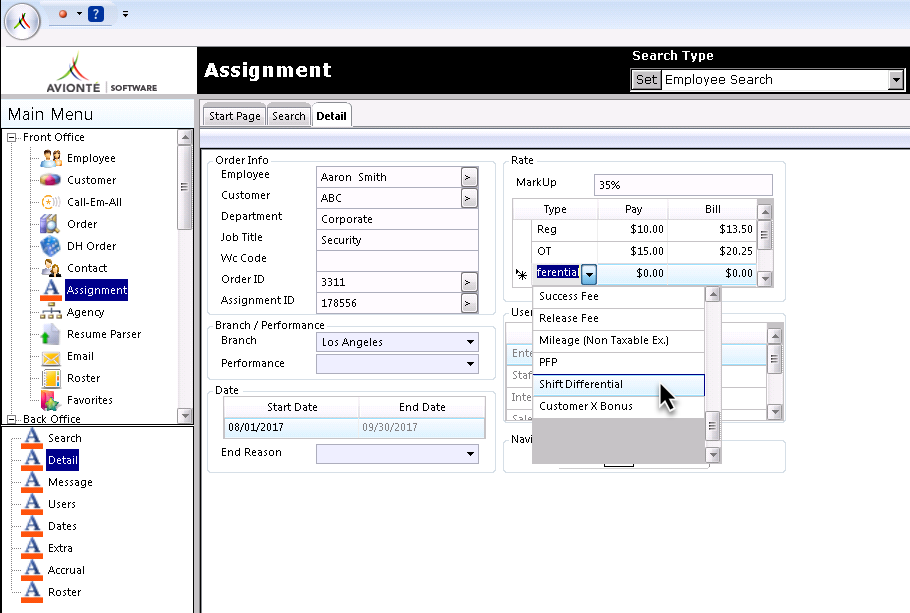Choose Success Fee from the list
The height and width of the screenshot is (613, 910).
[619, 297]
